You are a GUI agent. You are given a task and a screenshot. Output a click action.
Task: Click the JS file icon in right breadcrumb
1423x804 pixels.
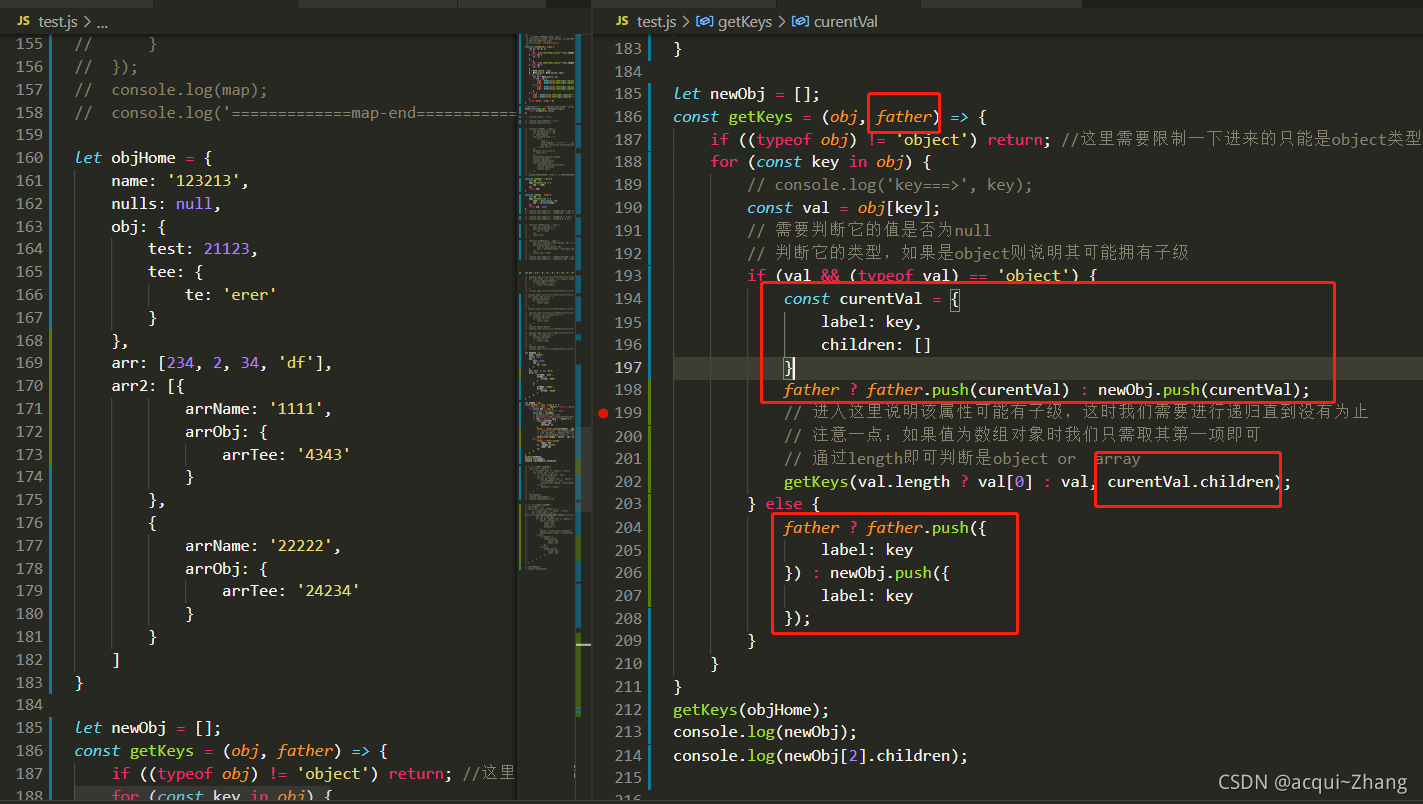622,21
